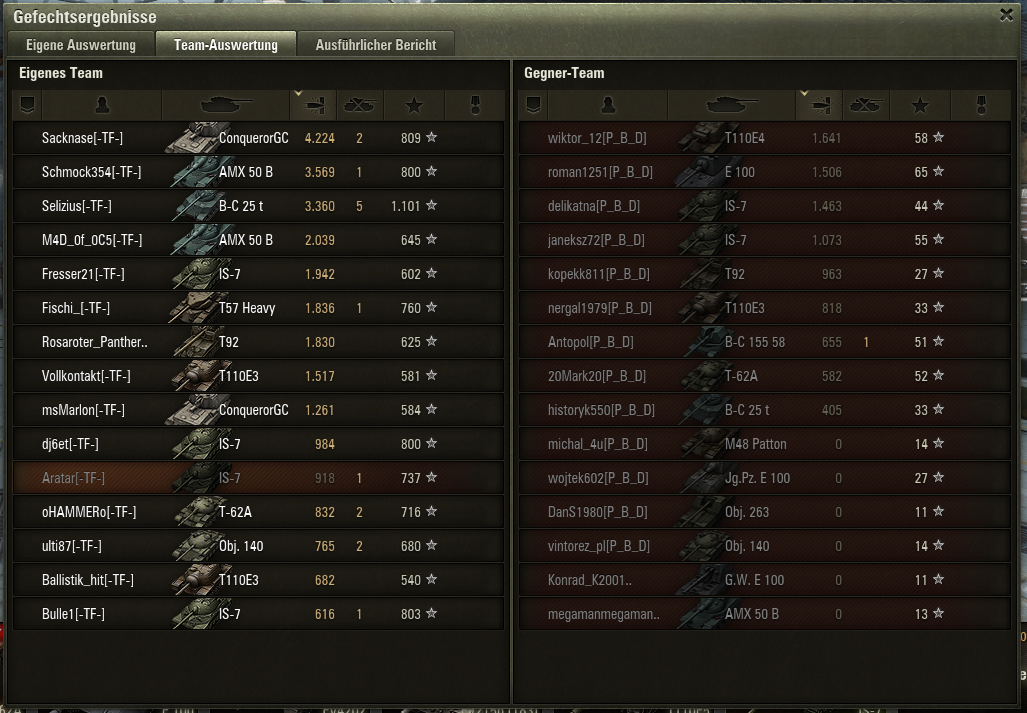Sort own team by tank vehicle icon

pyautogui.click(x=225, y=105)
